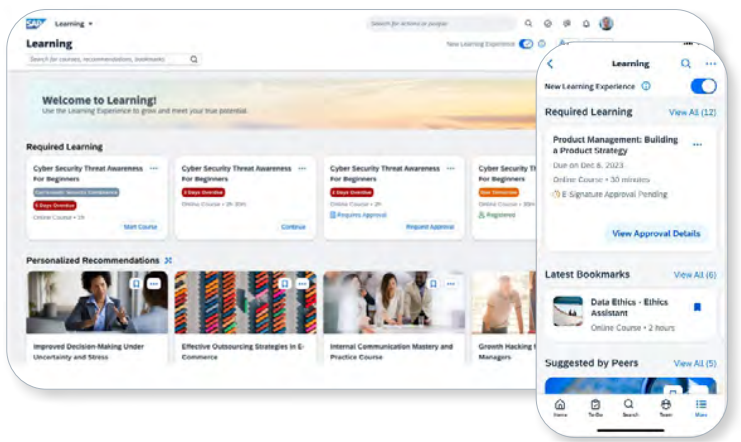The height and width of the screenshot is (442, 741).
Task: Open the Internal Communication Mastery thumbnail
Action: point(394,303)
